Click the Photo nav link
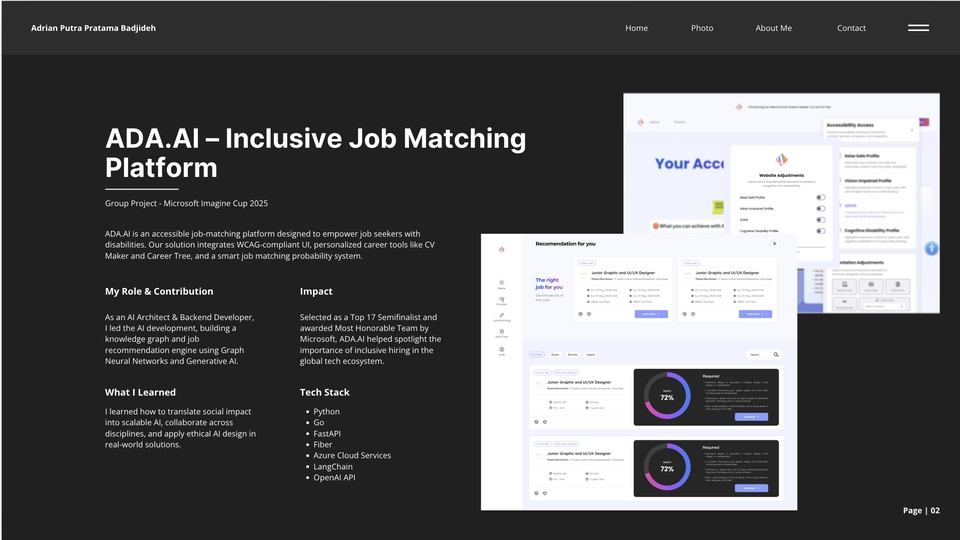 pyautogui.click(x=702, y=28)
